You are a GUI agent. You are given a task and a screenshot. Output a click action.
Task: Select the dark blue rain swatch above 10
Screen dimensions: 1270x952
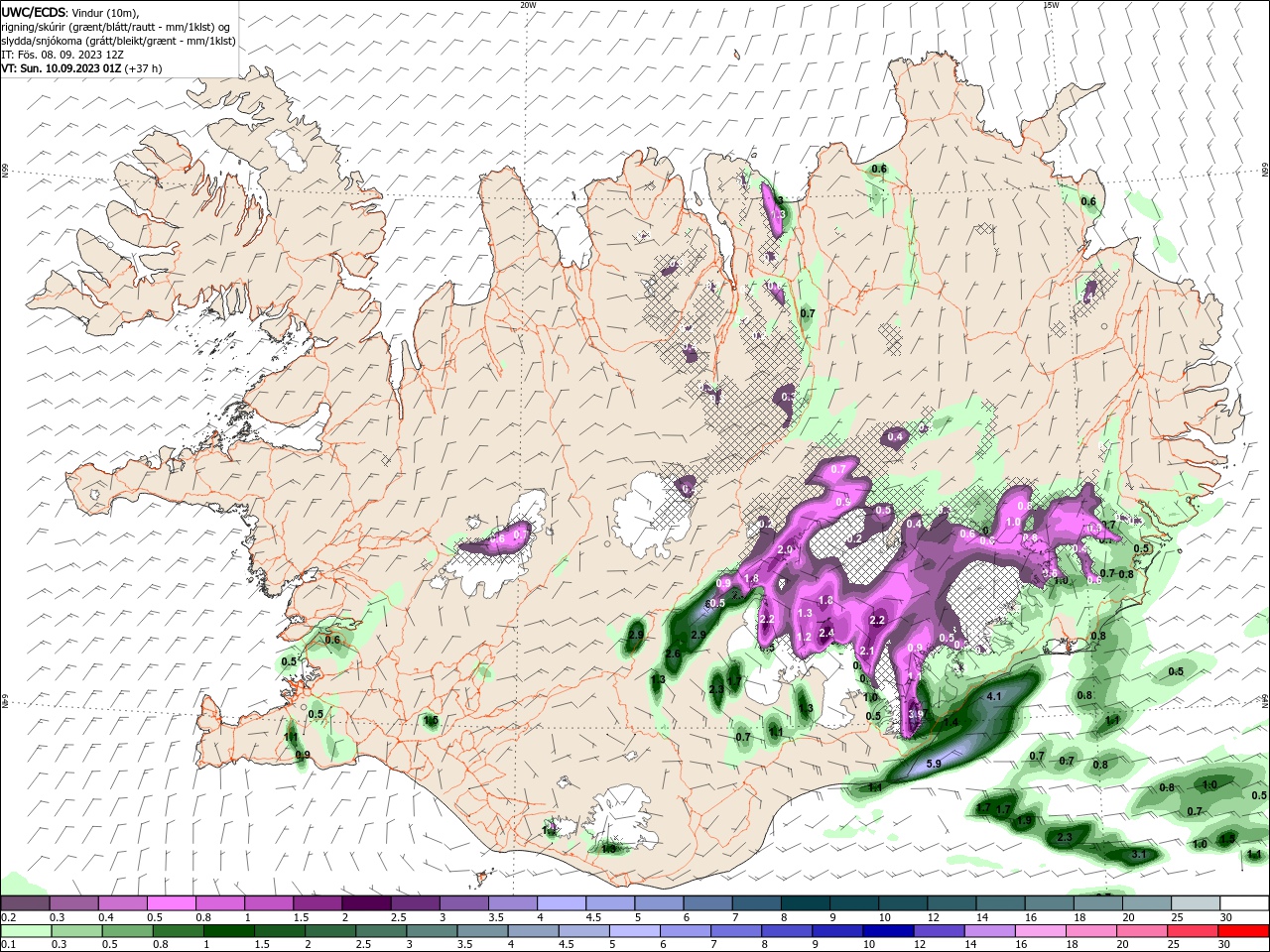click(x=886, y=931)
